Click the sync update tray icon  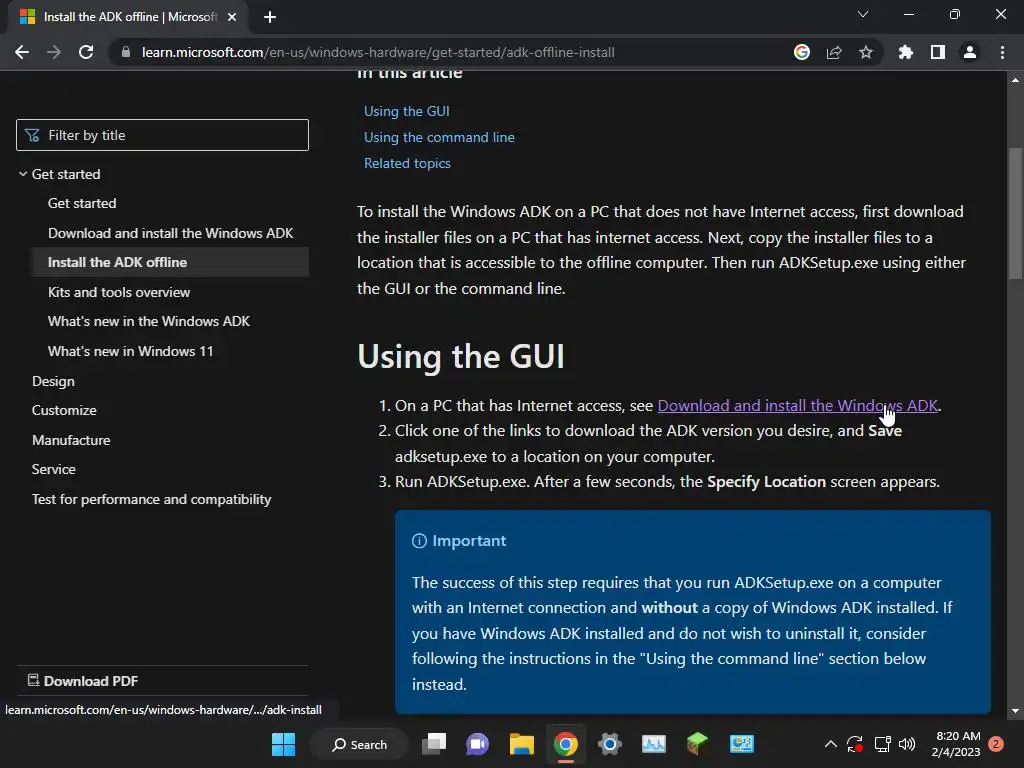click(x=855, y=744)
